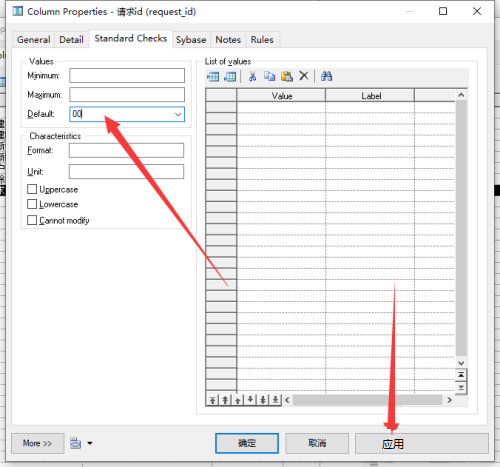Click the print icon beside More button
The image size is (500, 467).
(x=76, y=443)
